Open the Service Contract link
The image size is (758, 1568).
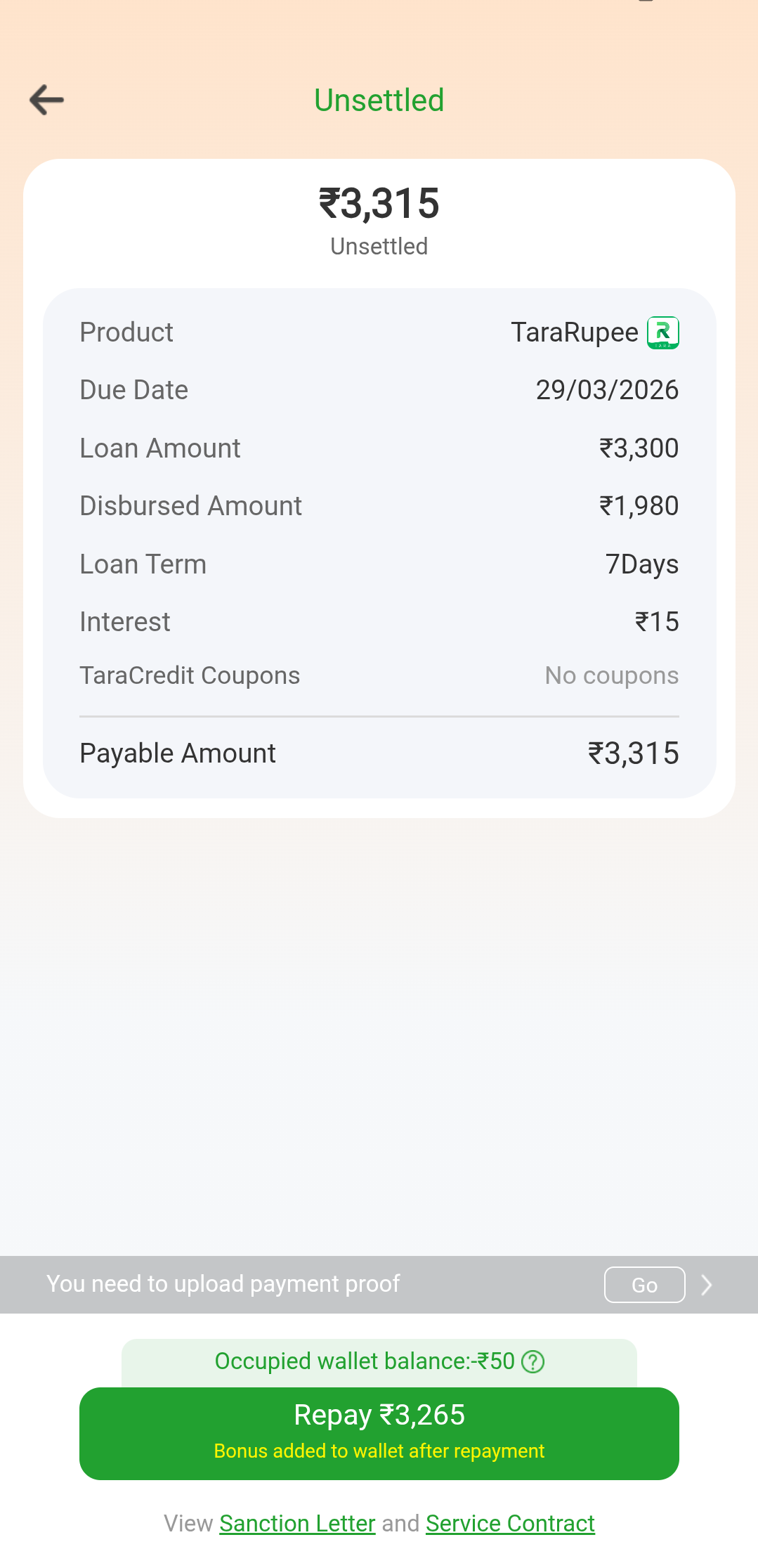(x=510, y=1523)
